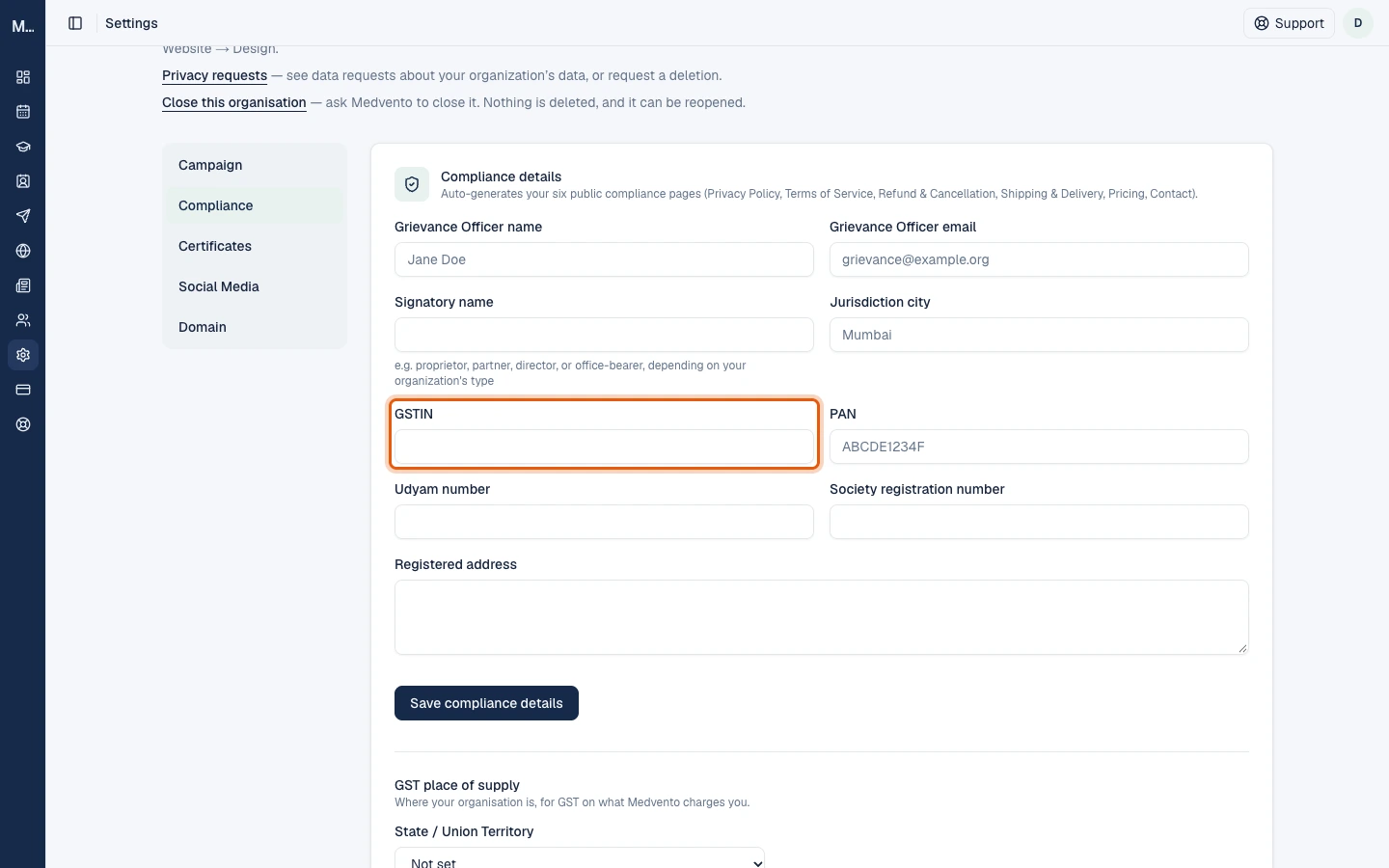Follow the Privacy requests link
This screenshot has height=868, width=1389.
point(214,75)
